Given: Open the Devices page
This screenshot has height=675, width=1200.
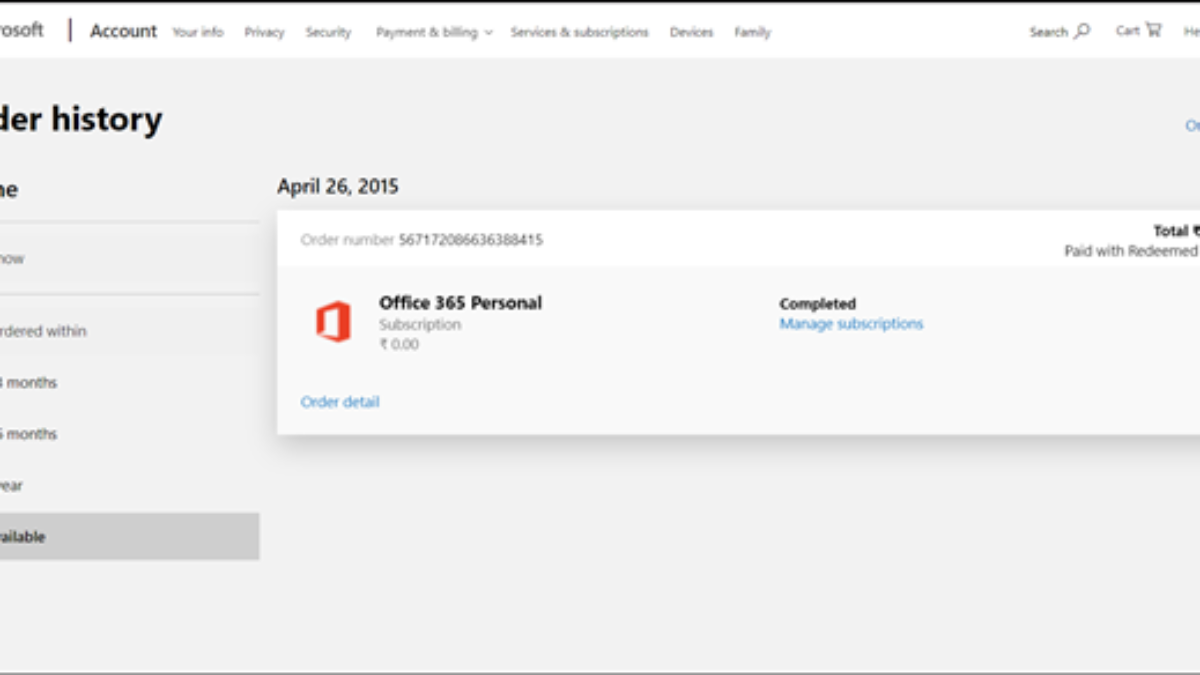Looking at the screenshot, I should [x=691, y=32].
